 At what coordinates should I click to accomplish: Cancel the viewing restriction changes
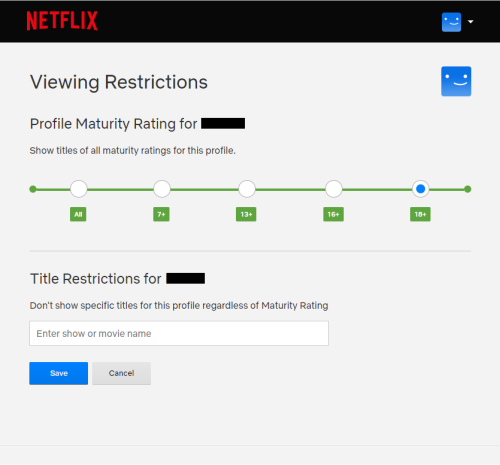[121, 373]
